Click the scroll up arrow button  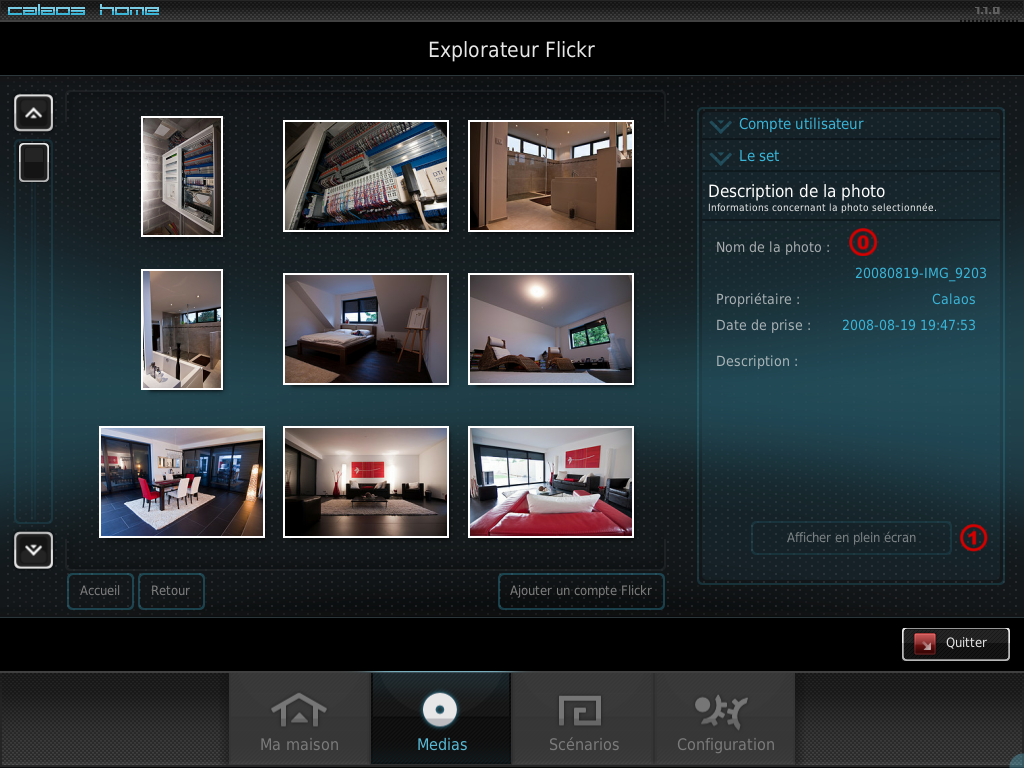(x=33, y=113)
